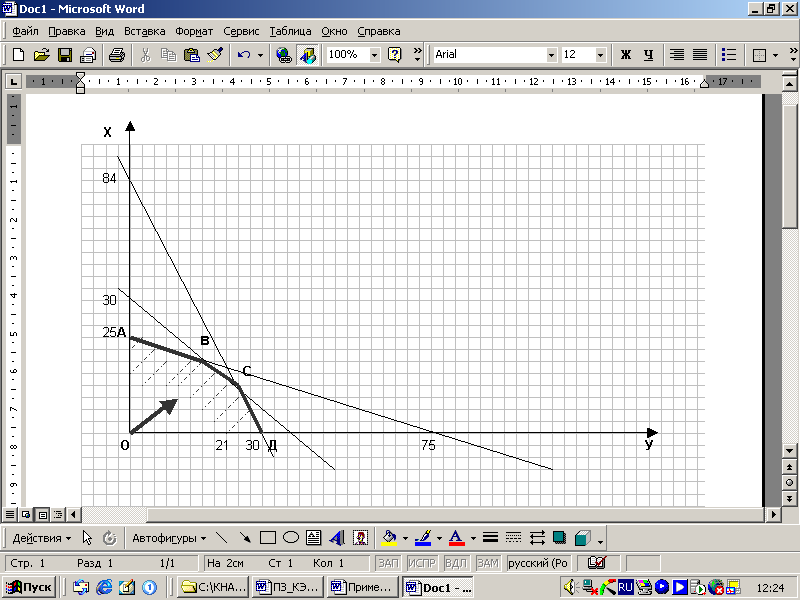Viewport: 800px width, 600px height.
Task: Open the border style dropdown arrow
Action: coord(776,55)
